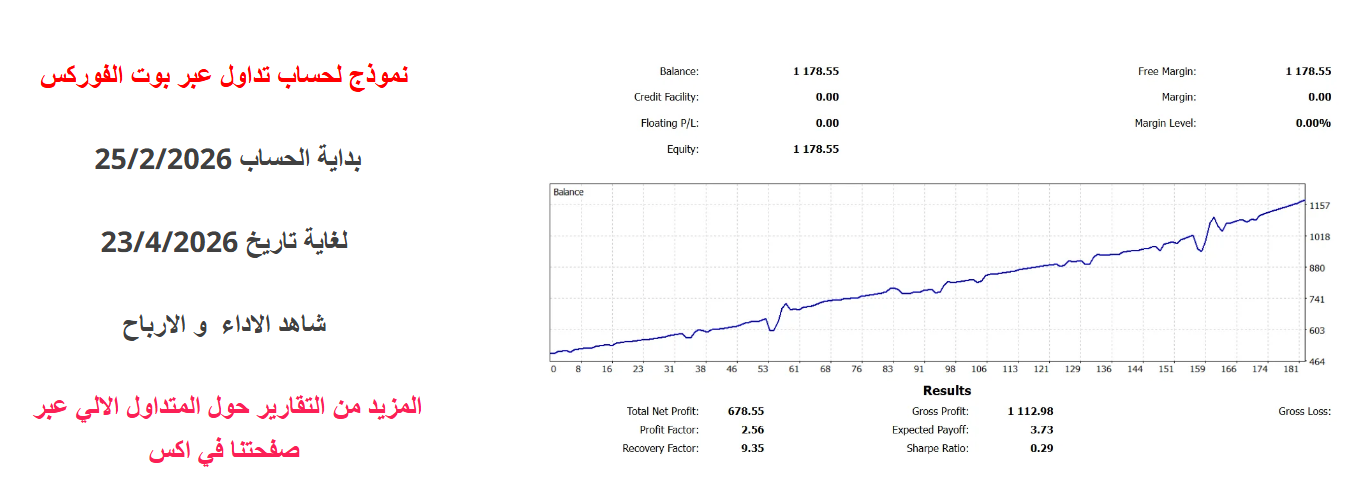Click the Balance legend inside the chart
The width and height of the screenshot is (1367, 502).
coord(568,191)
